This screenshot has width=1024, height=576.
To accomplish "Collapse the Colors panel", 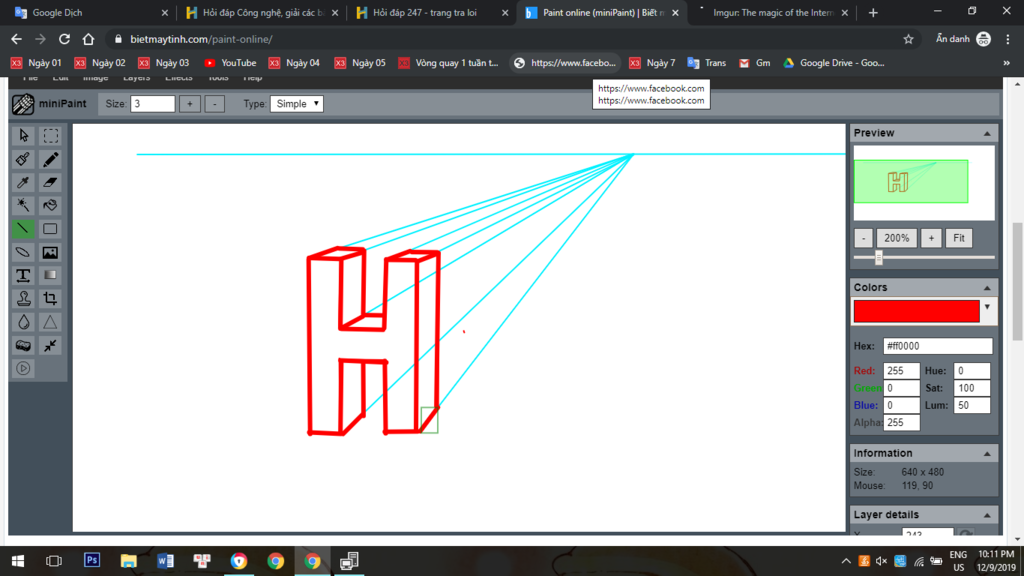I will click(987, 288).
